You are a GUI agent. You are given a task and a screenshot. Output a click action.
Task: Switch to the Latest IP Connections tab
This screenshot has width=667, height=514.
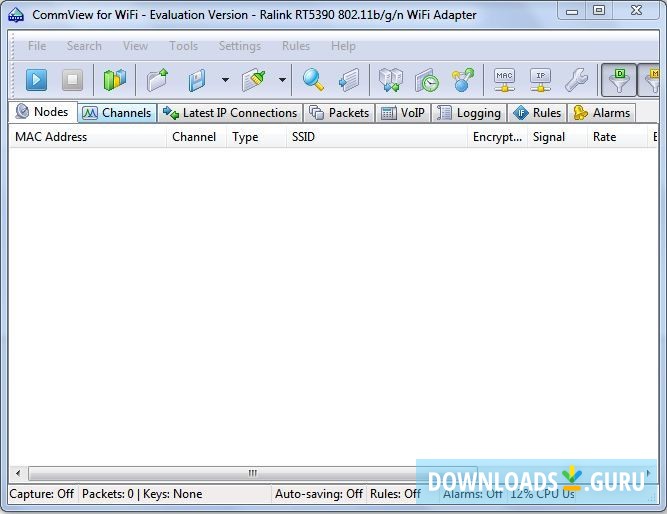tap(230, 113)
